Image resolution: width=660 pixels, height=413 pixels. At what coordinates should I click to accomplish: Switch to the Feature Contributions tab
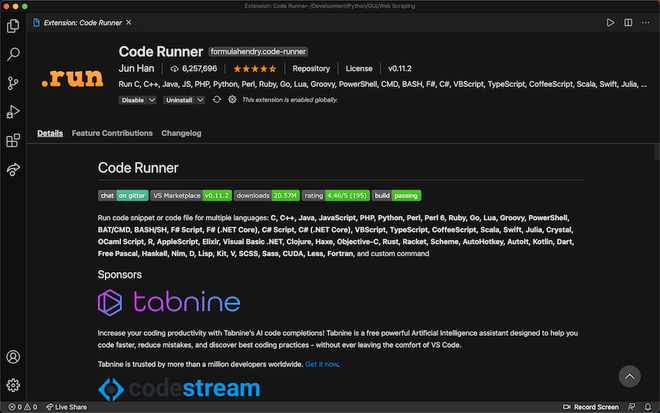(x=112, y=133)
